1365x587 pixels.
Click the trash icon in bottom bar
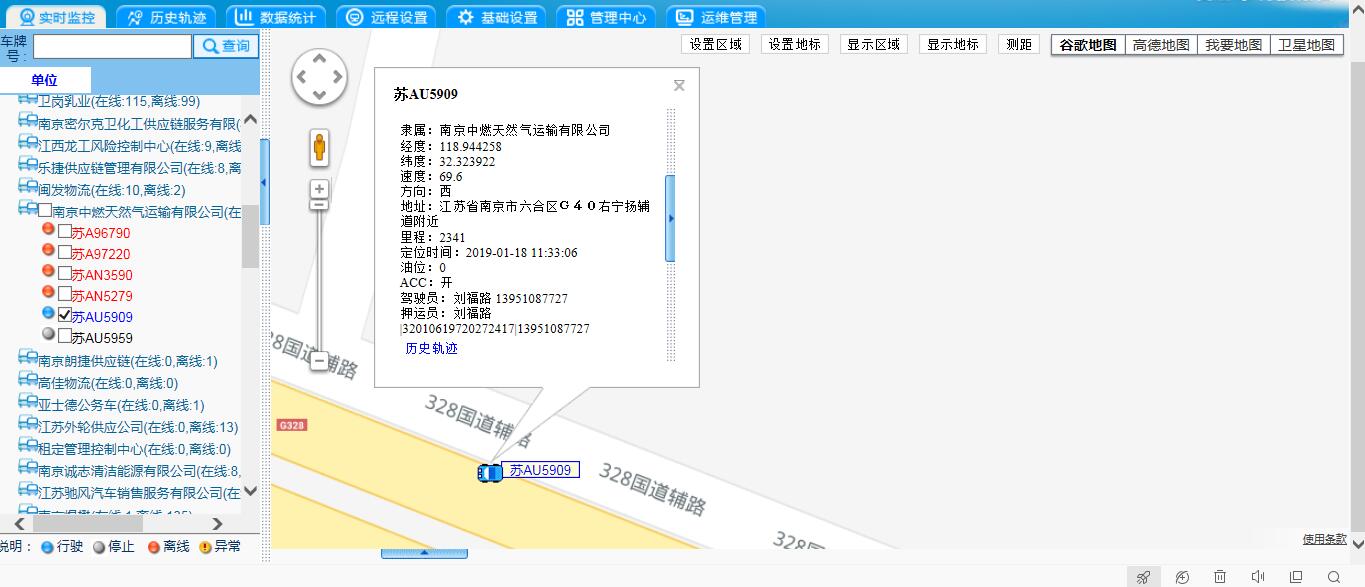1220,577
